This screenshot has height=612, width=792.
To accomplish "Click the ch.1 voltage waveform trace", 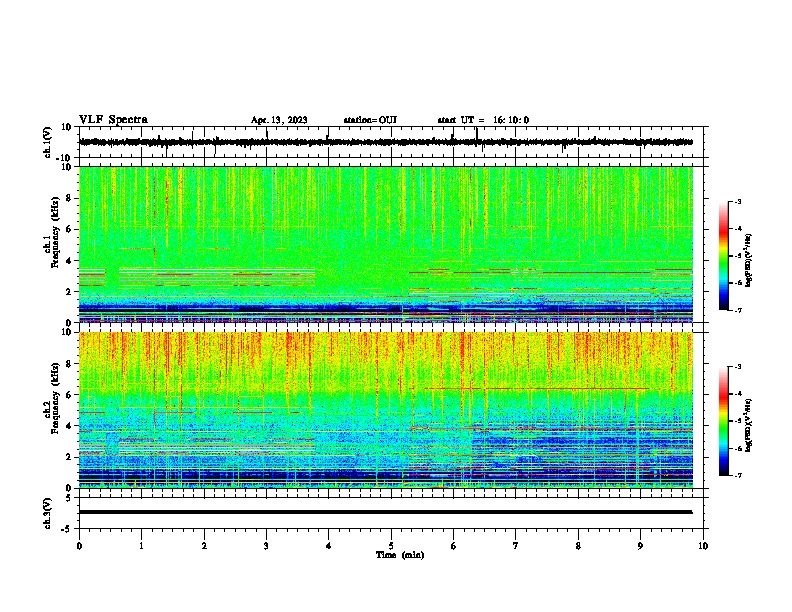I will [385, 142].
